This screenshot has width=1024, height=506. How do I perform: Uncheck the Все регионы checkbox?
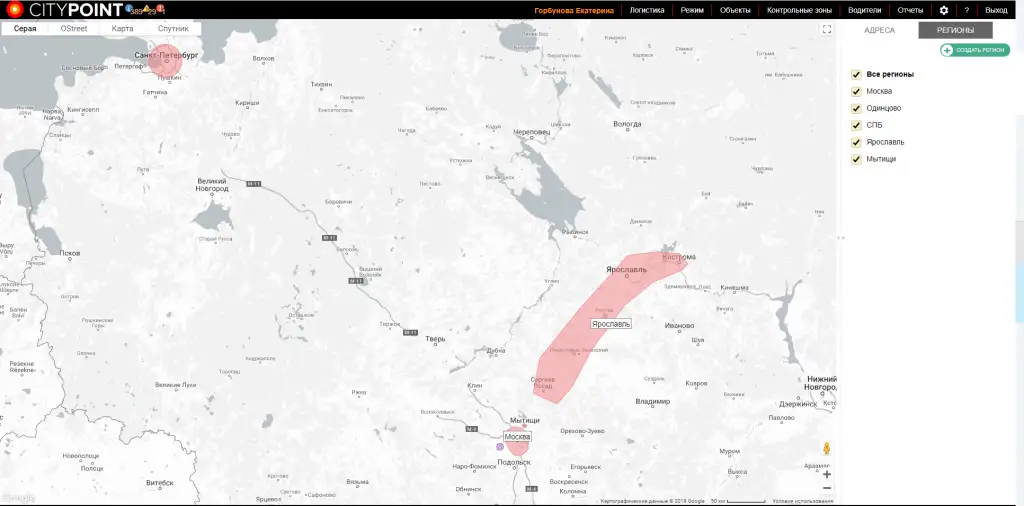coord(856,74)
